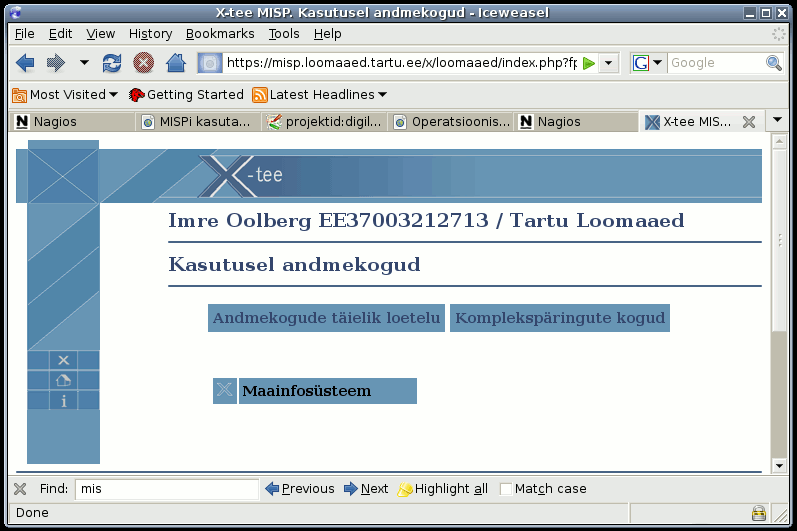Expand the Latest Headlines feed
The width and height of the screenshot is (797, 531).
point(320,95)
